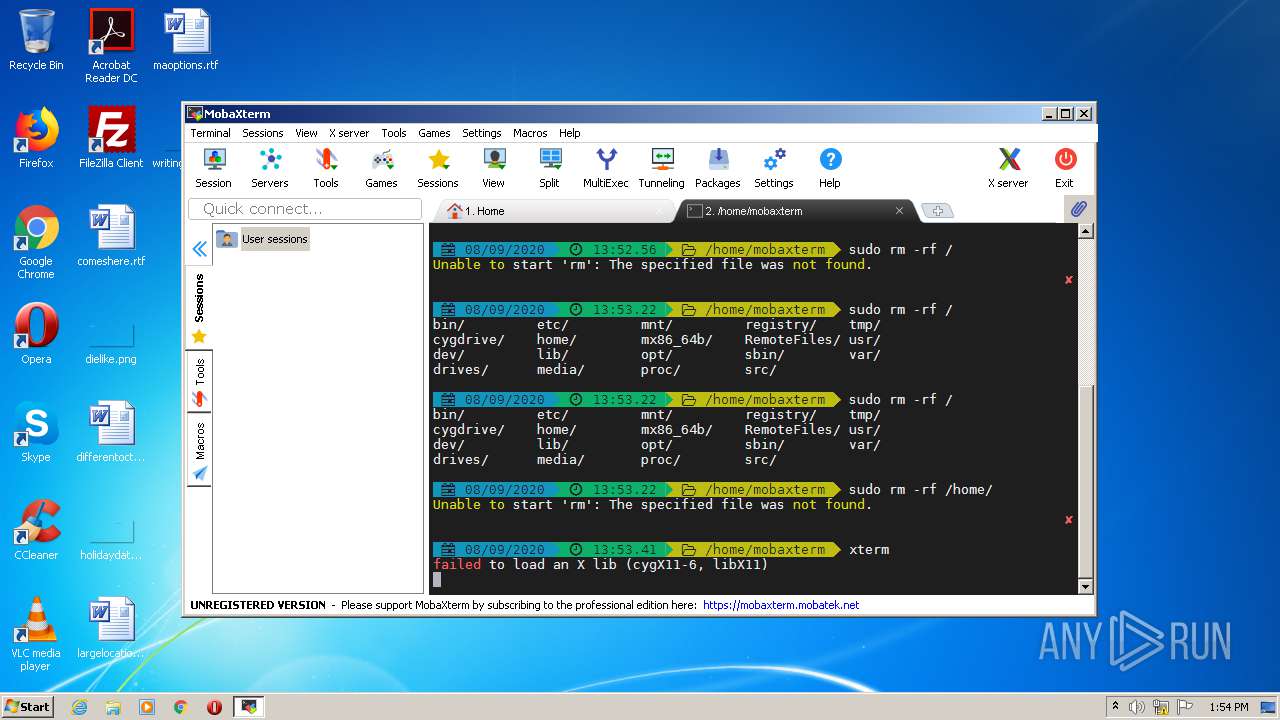Click the 1:54 PM taskbar clock

(x=1228, y=707)
